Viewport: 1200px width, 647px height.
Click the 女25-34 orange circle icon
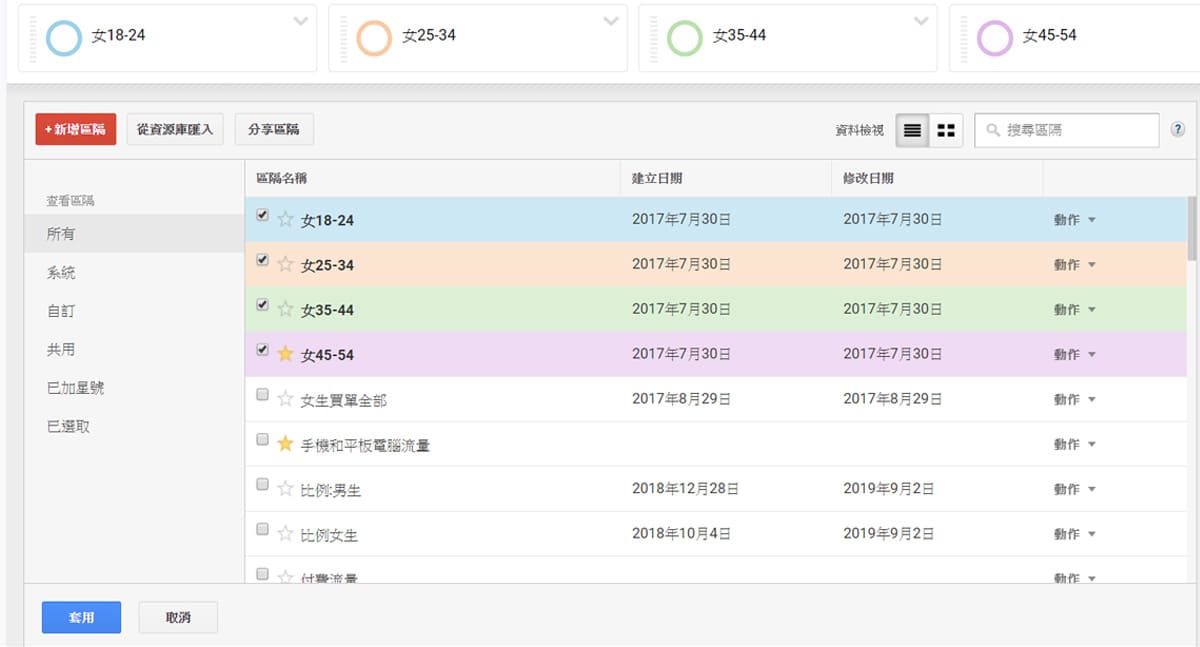[x=373, y=38]
